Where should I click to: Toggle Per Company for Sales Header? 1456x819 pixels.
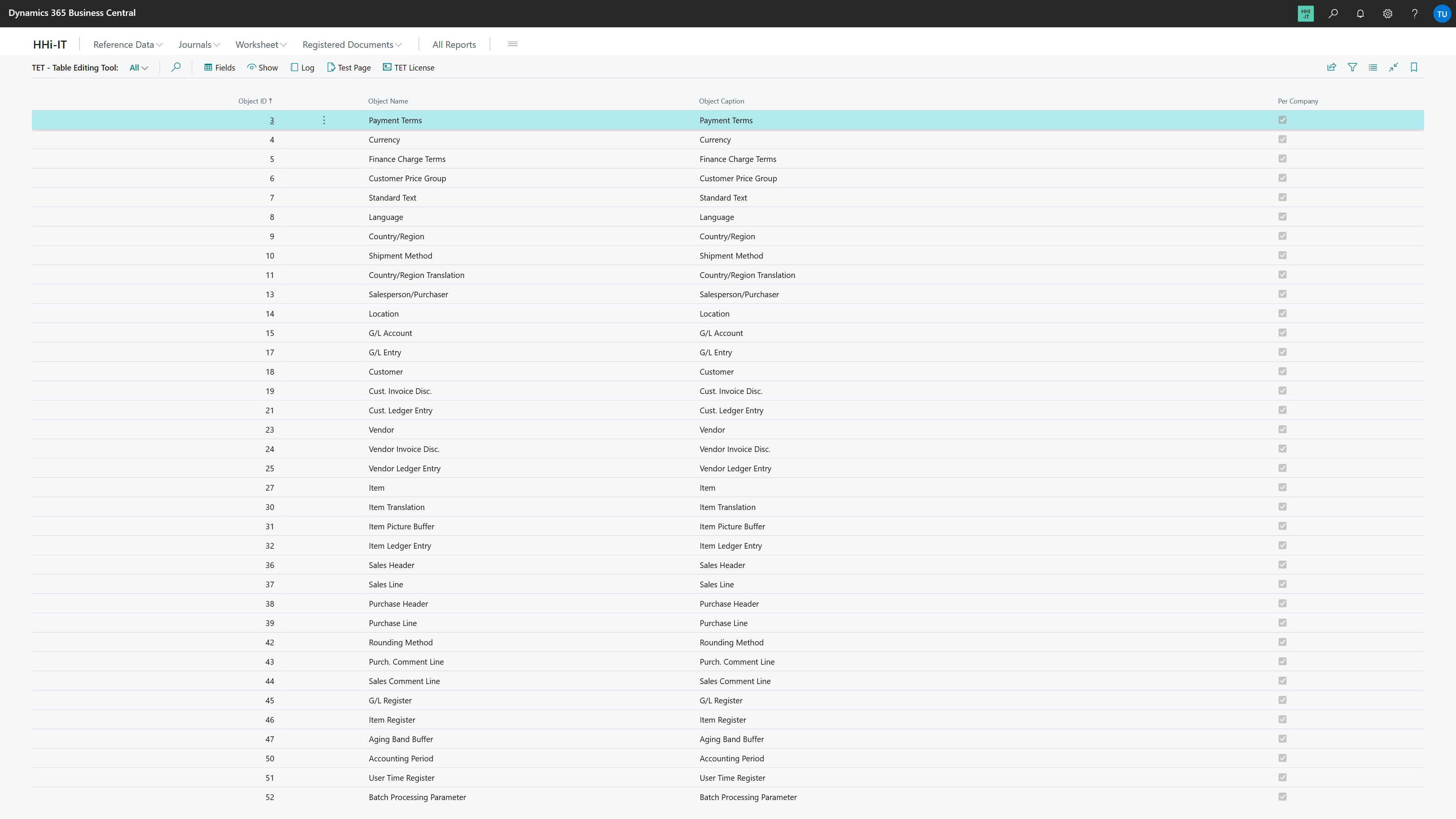click(1282, 565)
